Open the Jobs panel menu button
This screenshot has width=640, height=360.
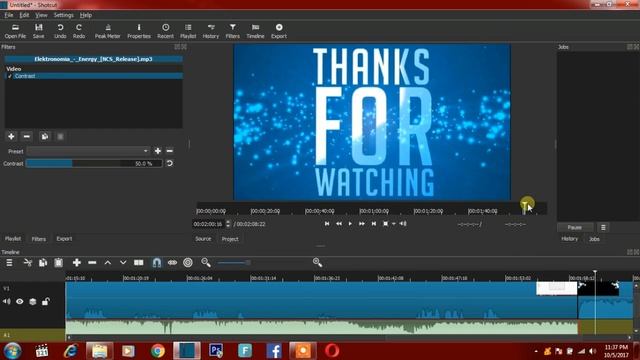click(603, 228)
